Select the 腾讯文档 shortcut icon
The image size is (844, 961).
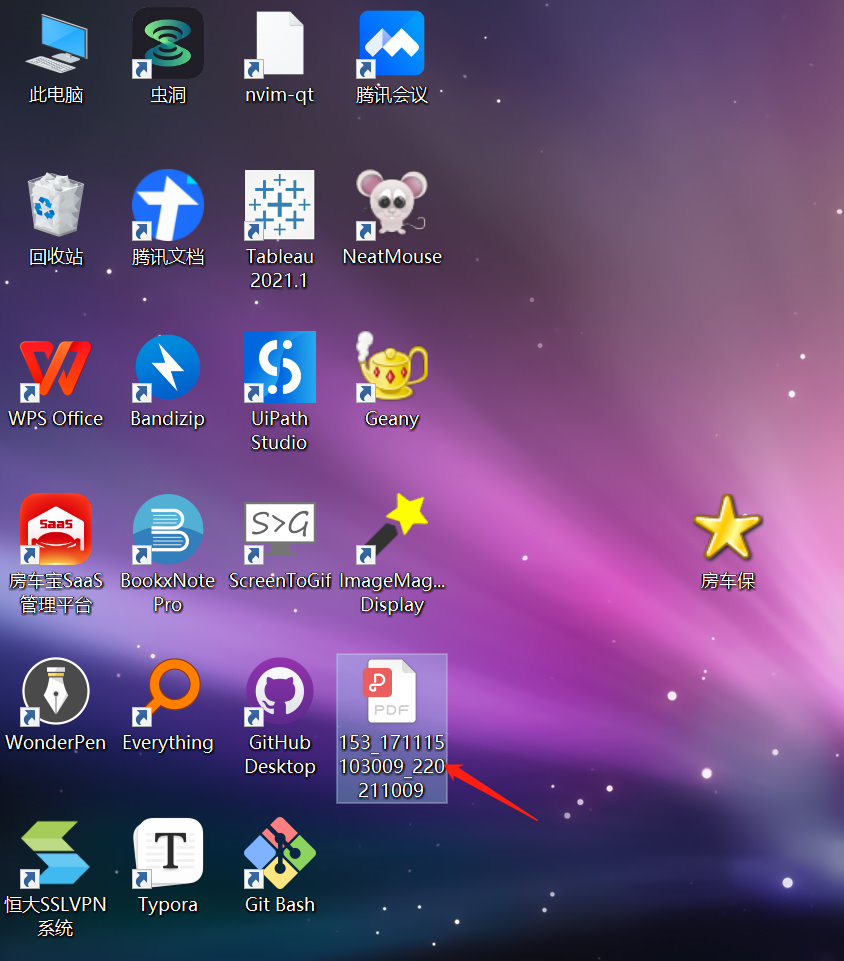click(168, 205)
